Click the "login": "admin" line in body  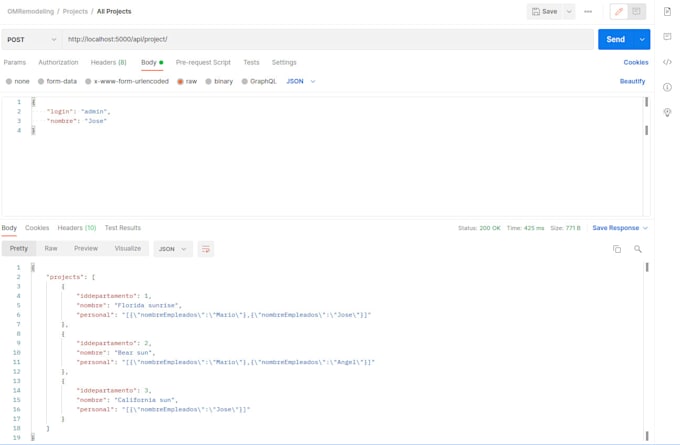(78, 112)
